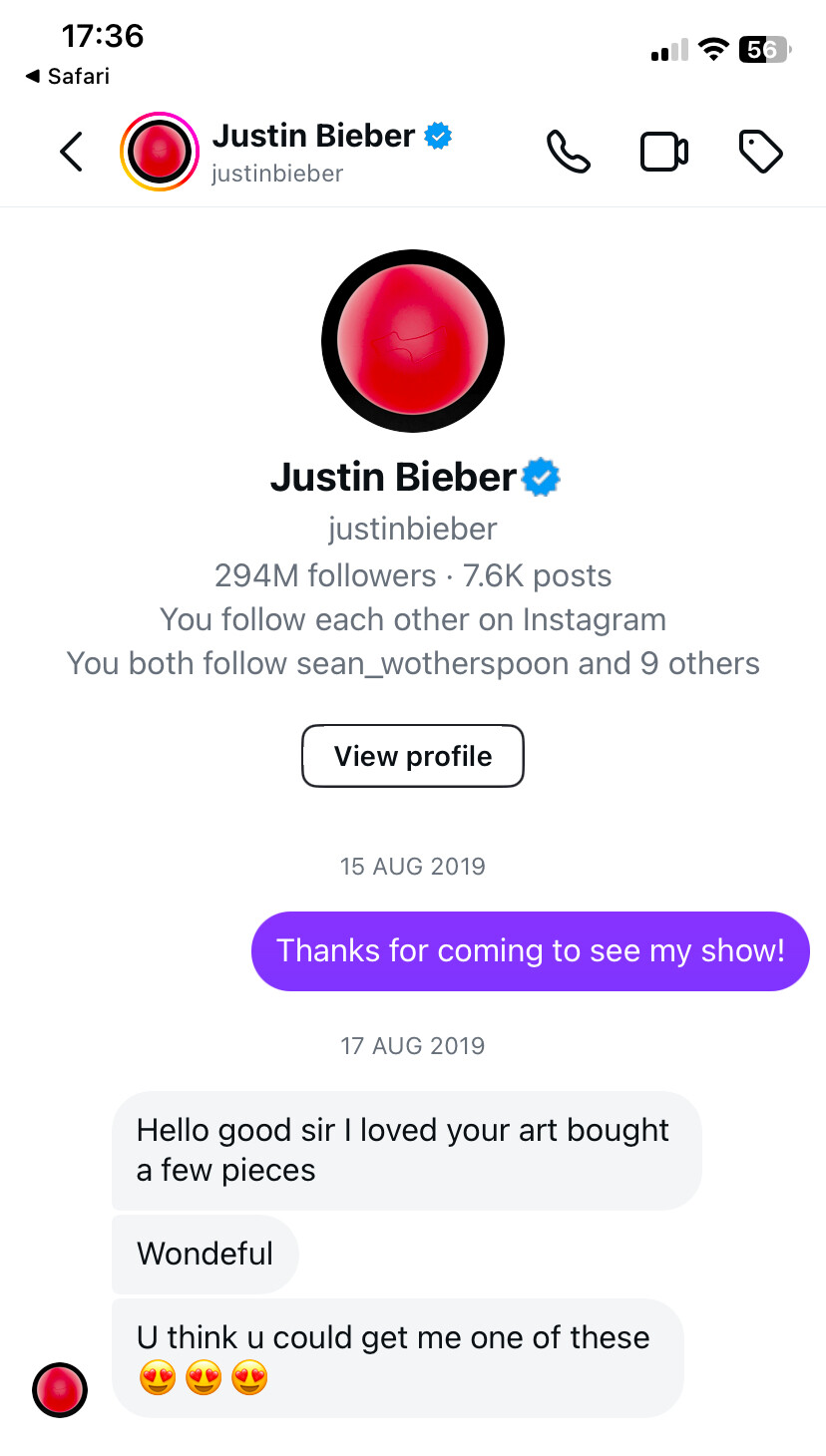This screenshot has width=826, height=1456.
Task: Start a video call with the camera icon
Action: (663, 152)
